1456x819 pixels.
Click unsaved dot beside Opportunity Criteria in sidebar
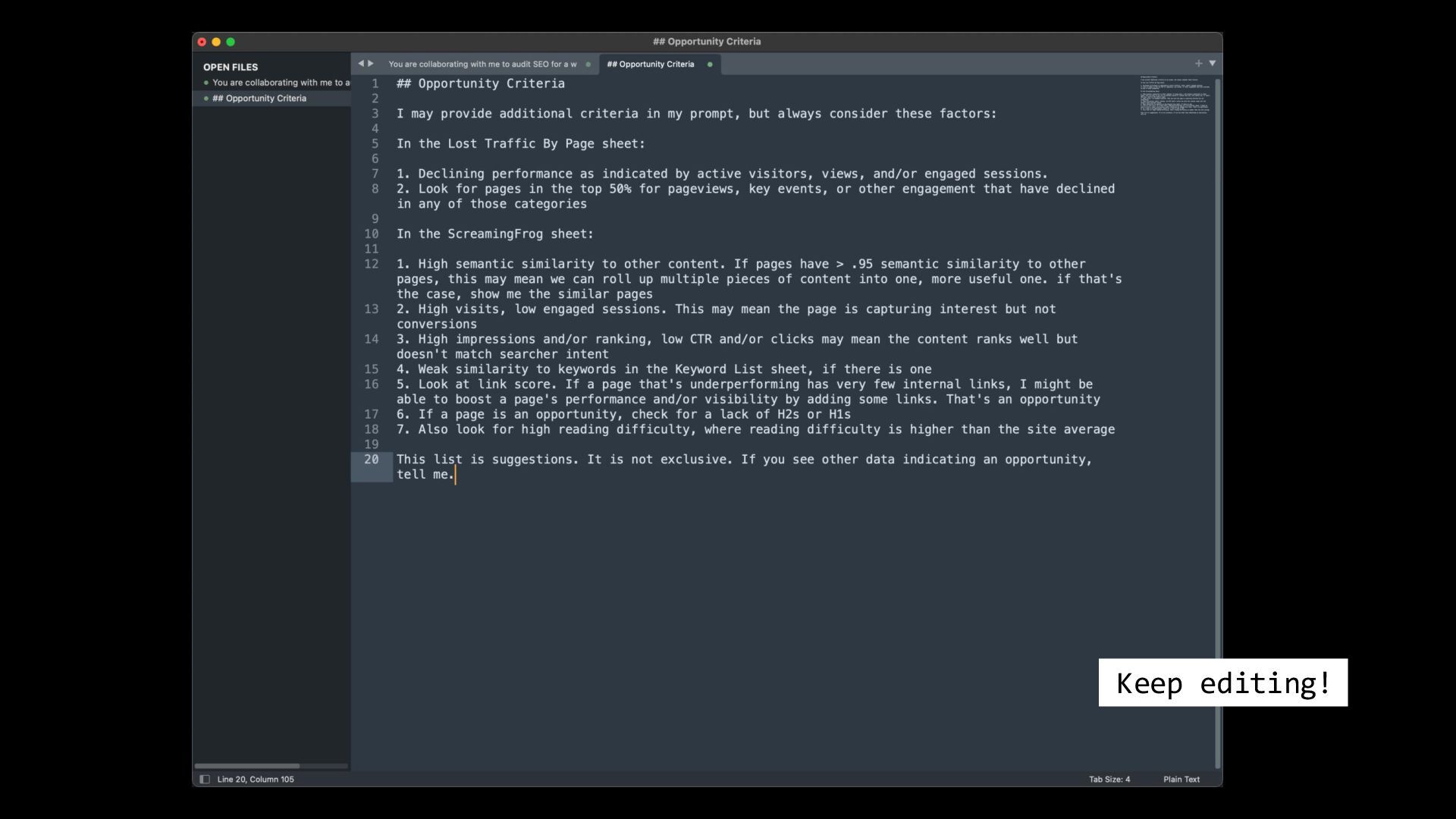click(x=206, y=99)
